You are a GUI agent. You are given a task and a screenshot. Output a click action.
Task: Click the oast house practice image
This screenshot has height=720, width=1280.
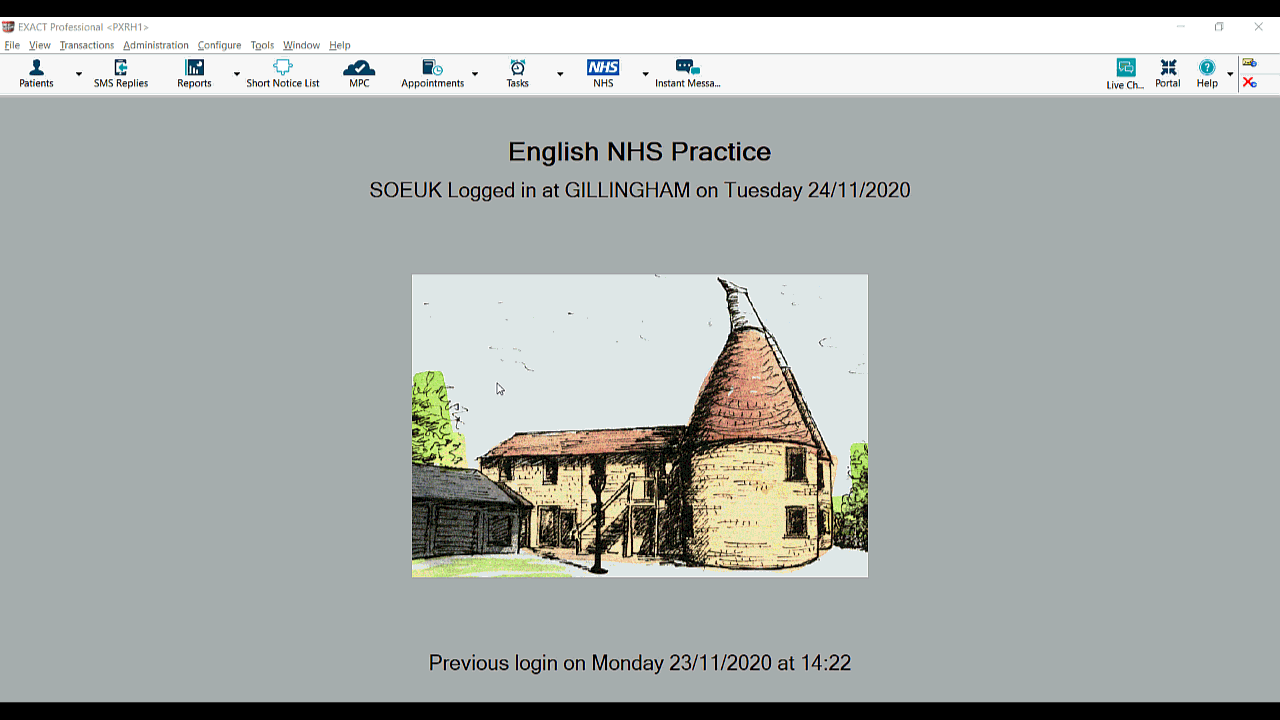point(640,426)
